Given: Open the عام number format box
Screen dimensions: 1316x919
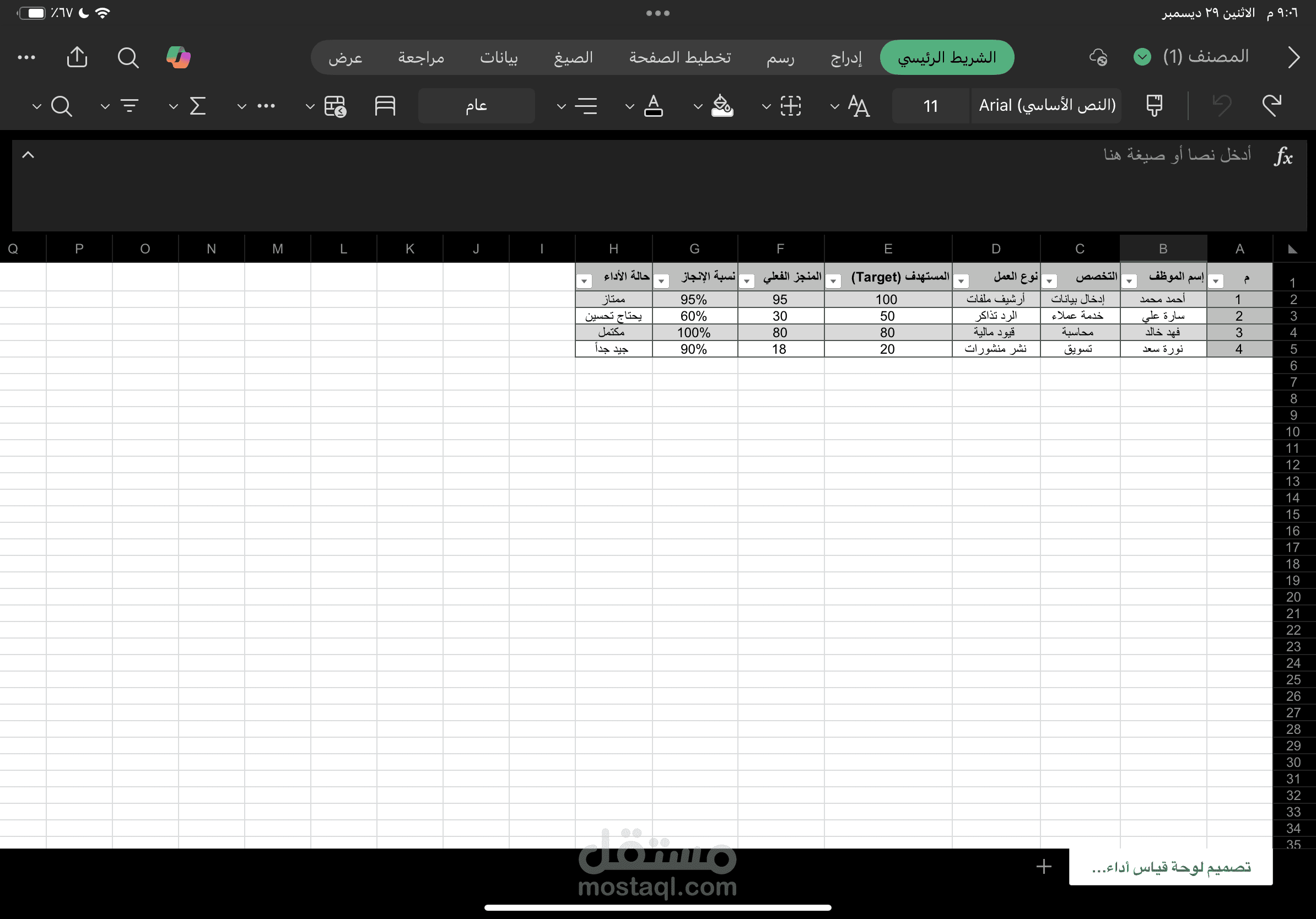Looking at the screenshot, I should [476, 105].
